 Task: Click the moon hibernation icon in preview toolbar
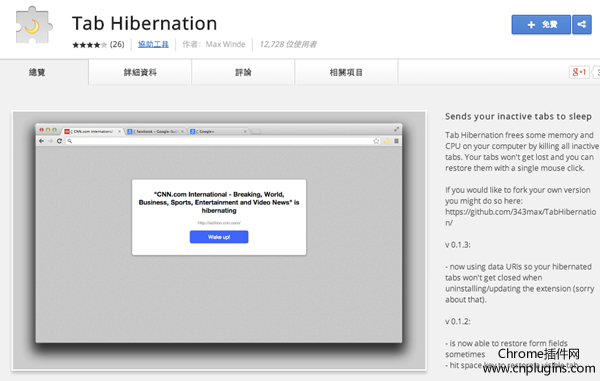click(x=386, y=141)
